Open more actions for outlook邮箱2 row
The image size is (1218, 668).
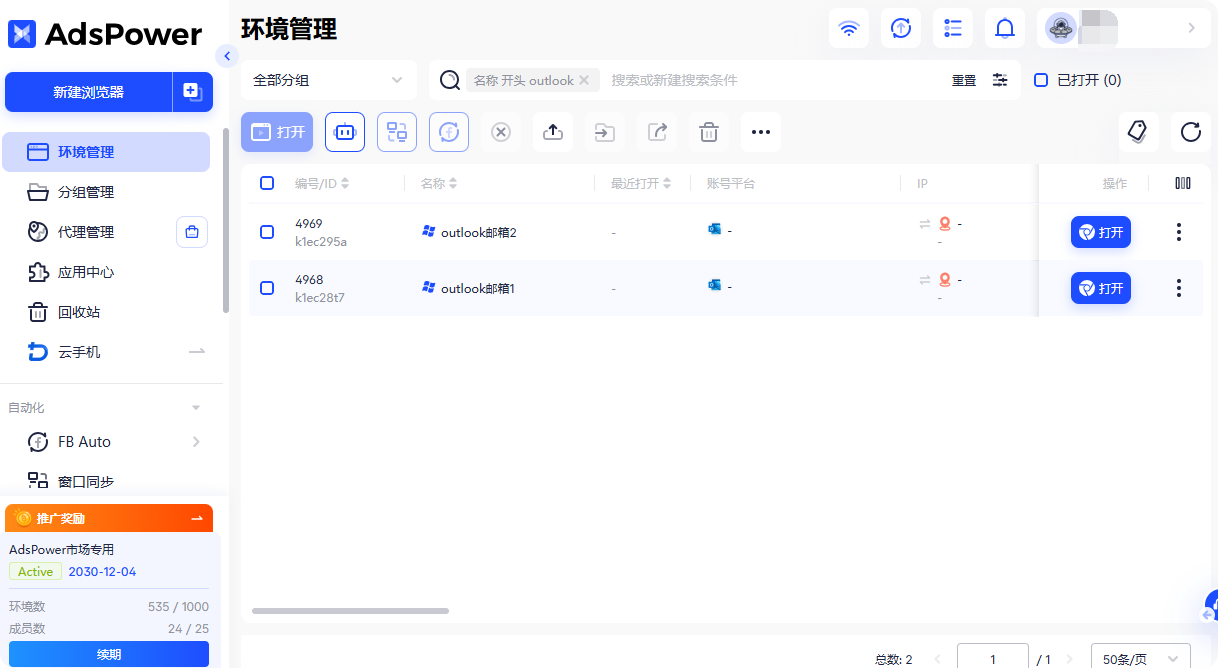(1179, 232)
